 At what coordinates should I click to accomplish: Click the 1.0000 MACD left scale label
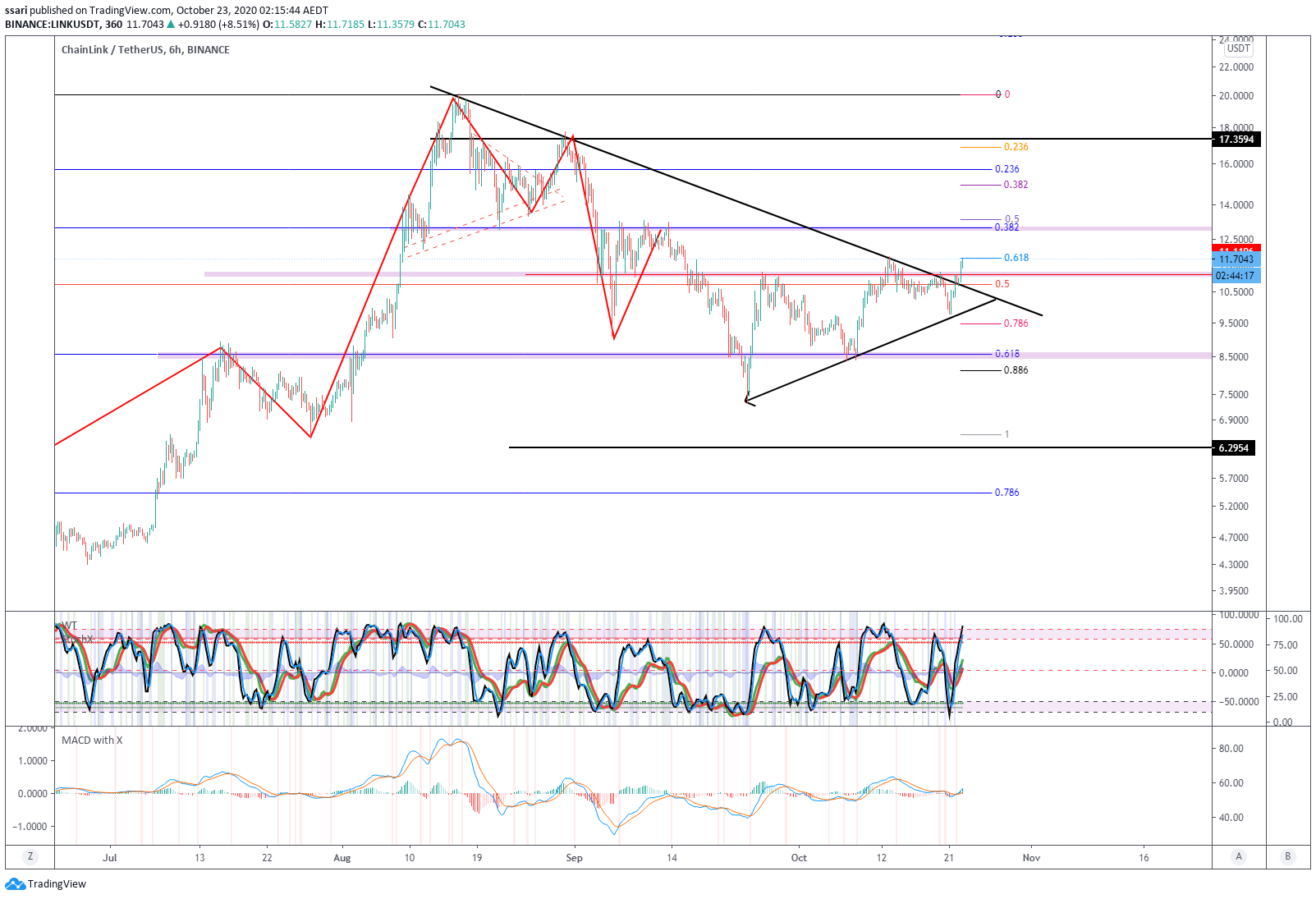pos(33,761)
